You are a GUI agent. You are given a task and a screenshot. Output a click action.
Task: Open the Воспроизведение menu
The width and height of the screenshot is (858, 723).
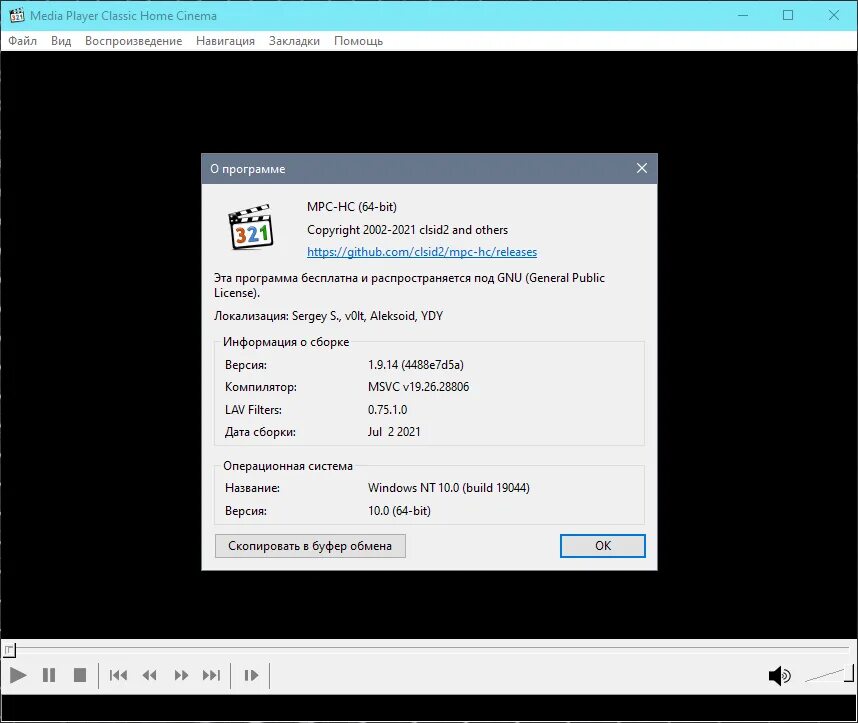pyautogui.click(x=134, y=41)
